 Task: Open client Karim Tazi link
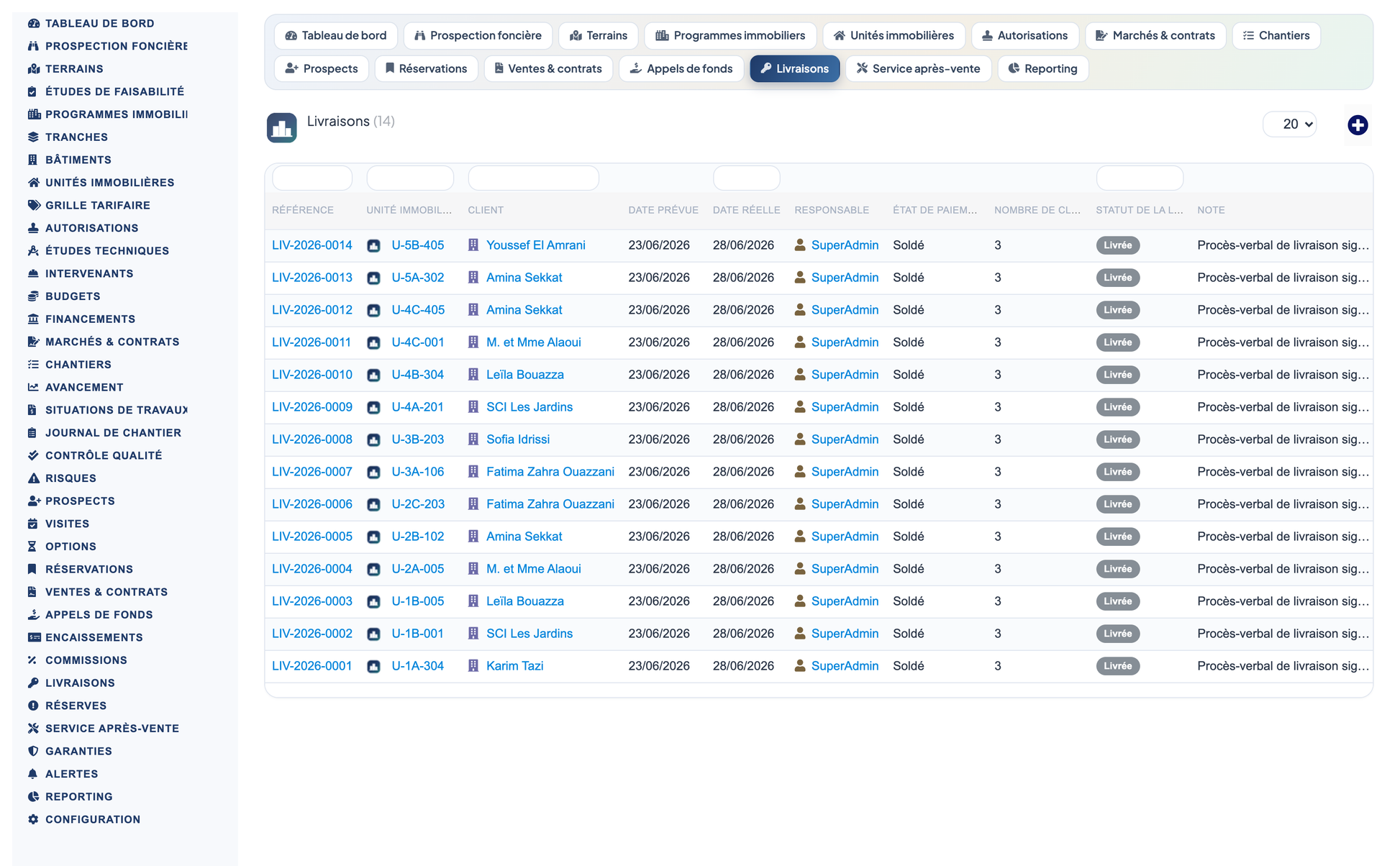point(514,666)
